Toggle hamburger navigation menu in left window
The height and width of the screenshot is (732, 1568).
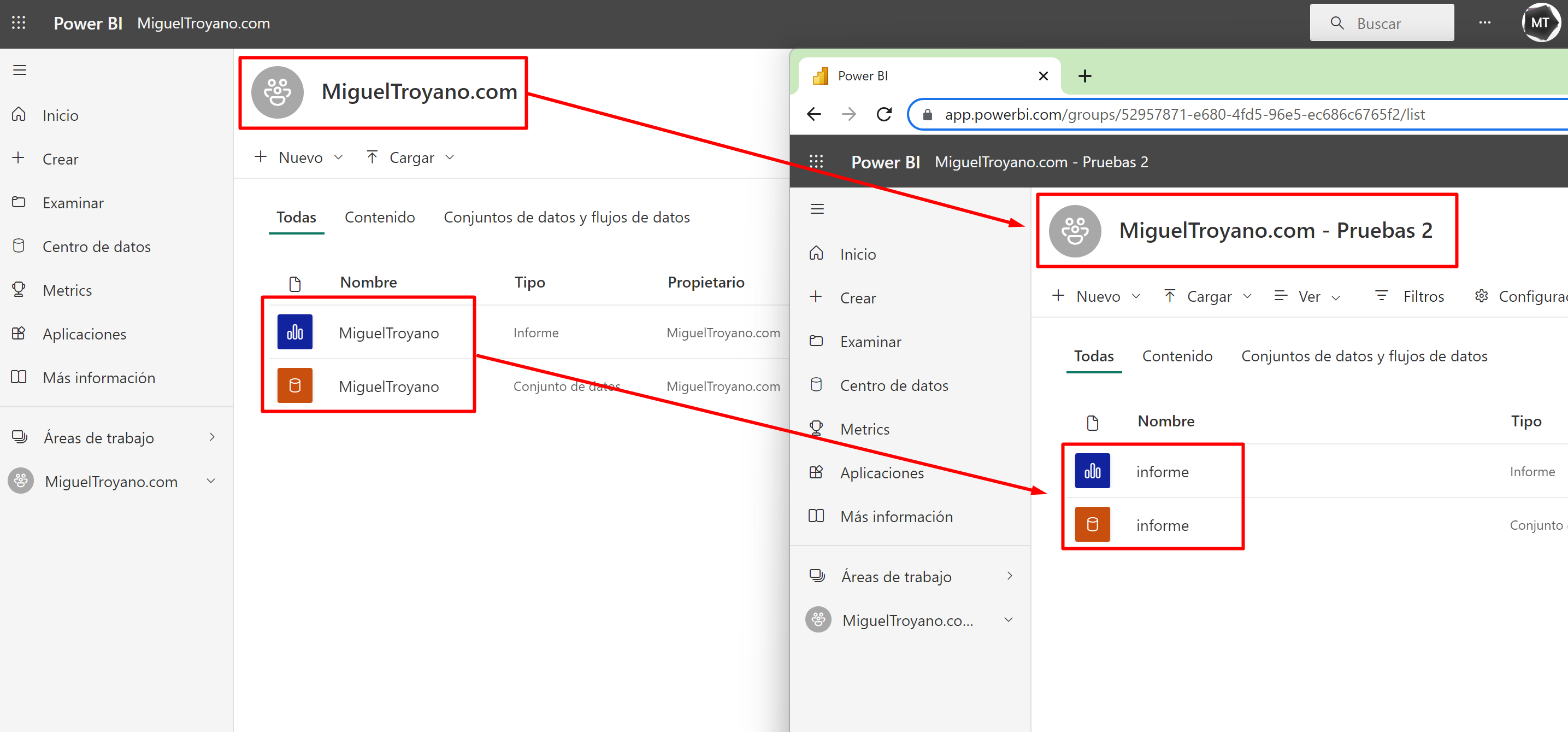pyautogui.click(x=20, y=70)
